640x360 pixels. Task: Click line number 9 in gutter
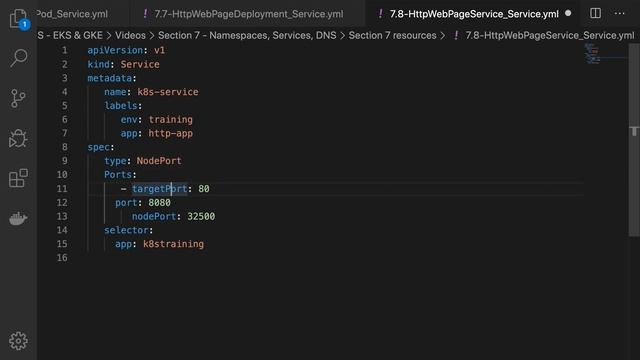tap(64, 161)
